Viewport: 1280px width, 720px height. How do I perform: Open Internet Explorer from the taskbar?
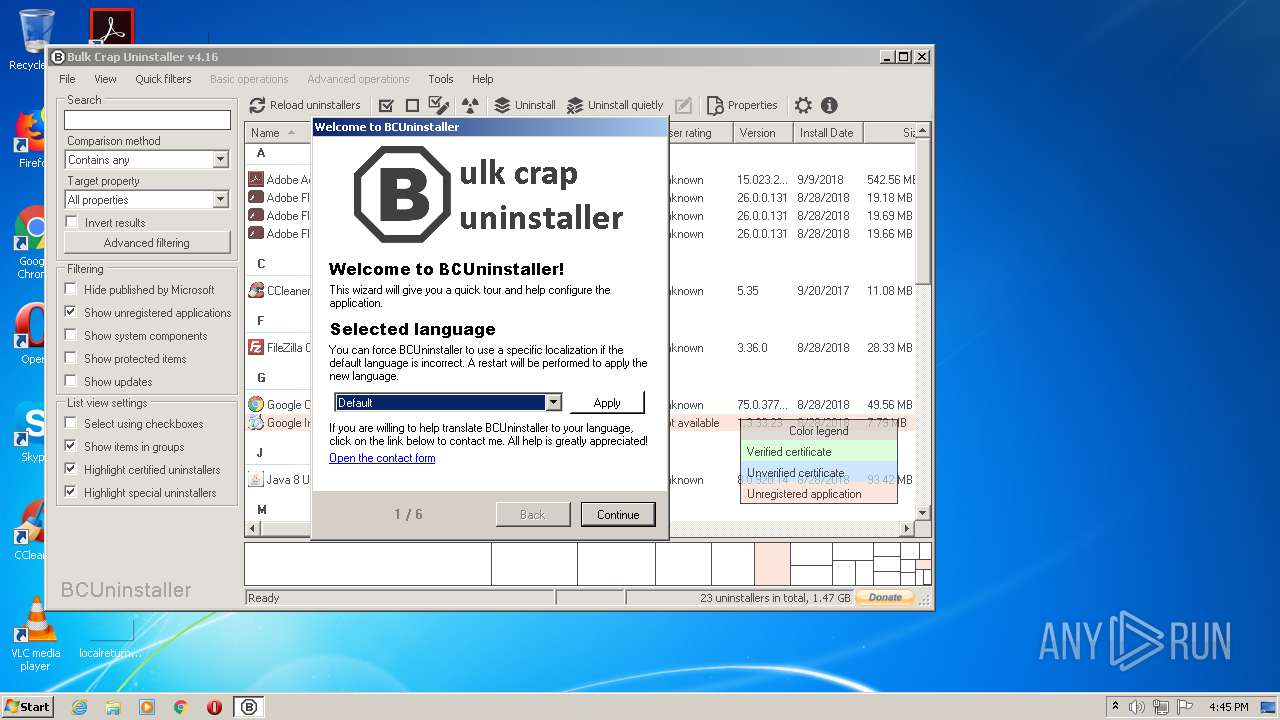(79, 707)
